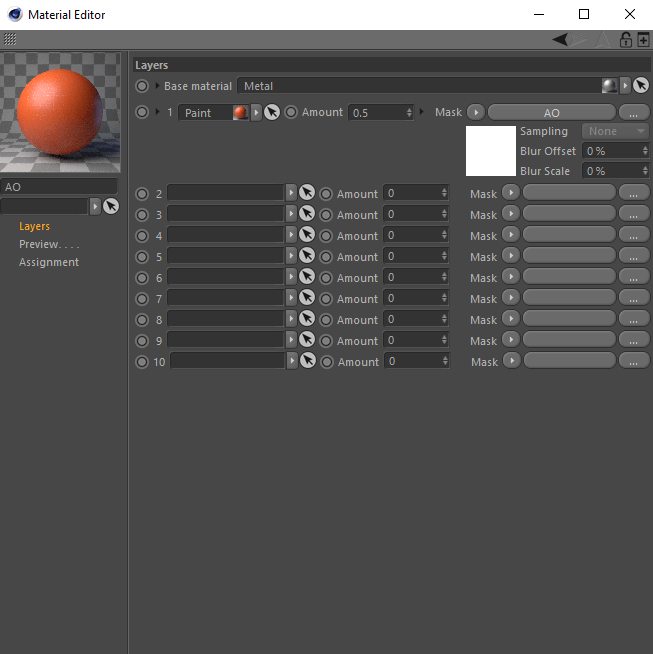Toggle the Base material animation dot
Viewport: 653px width, 654px height.
click(142, 86)
